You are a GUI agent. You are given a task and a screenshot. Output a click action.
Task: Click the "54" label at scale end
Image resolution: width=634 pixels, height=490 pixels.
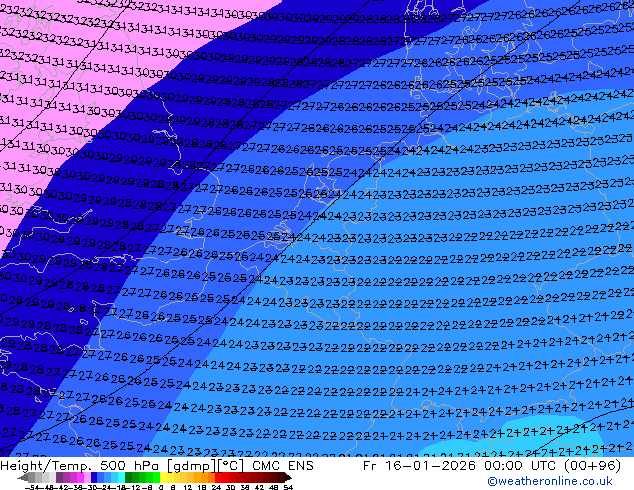288,488
